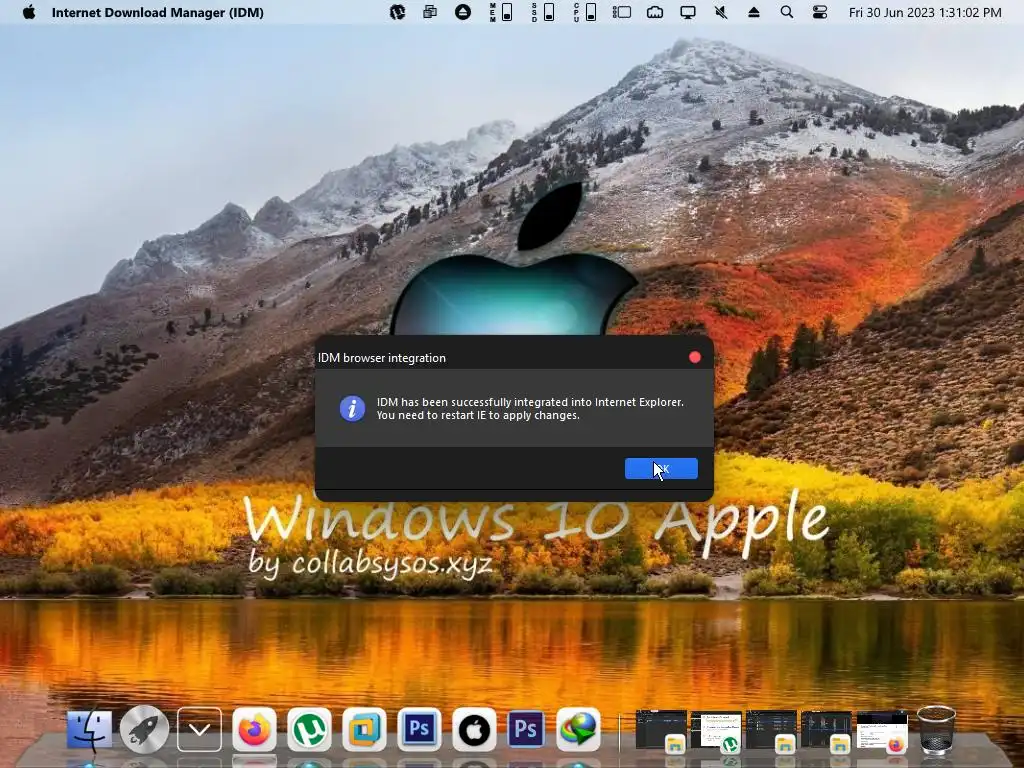The height and width of the screenshot is (768, 1024).
Task: Click the OK button in the IDM dialog
Action: [661, 468]
